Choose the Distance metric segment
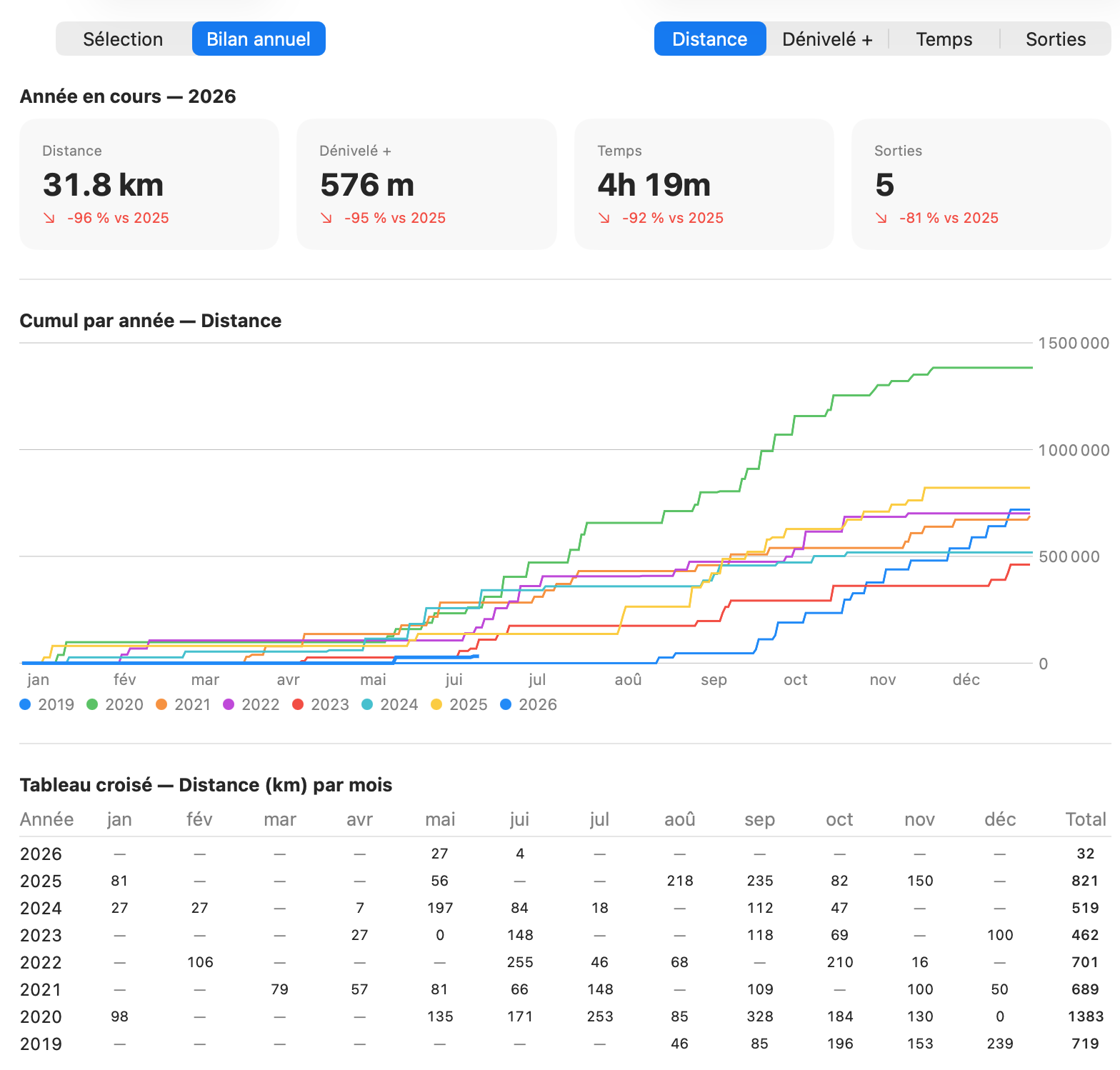Screen dimensions: 1120x1070 (x=710, y=39)
